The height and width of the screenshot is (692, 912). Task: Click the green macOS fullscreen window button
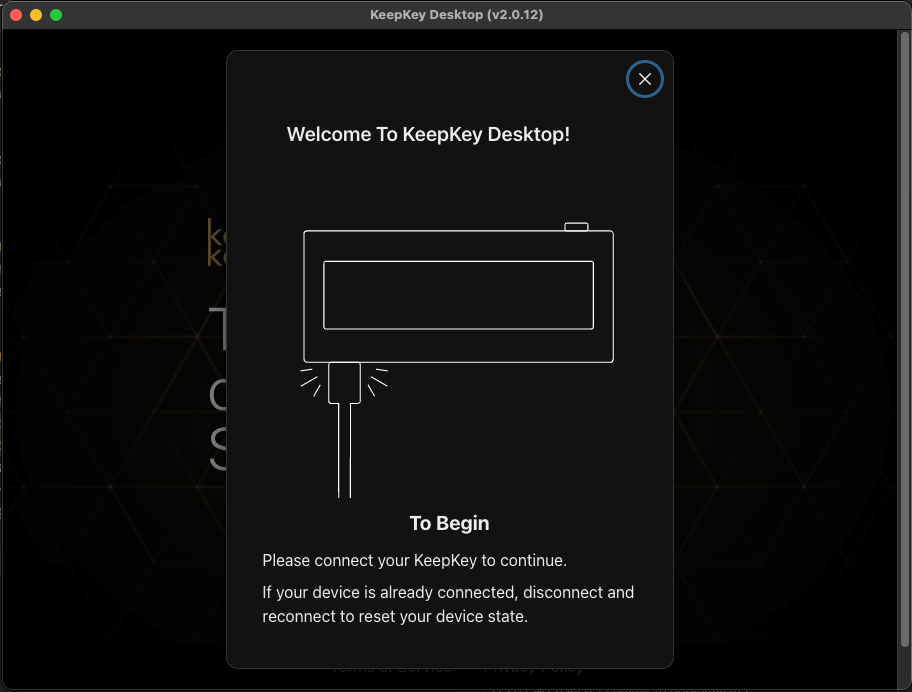coord(56,15)
